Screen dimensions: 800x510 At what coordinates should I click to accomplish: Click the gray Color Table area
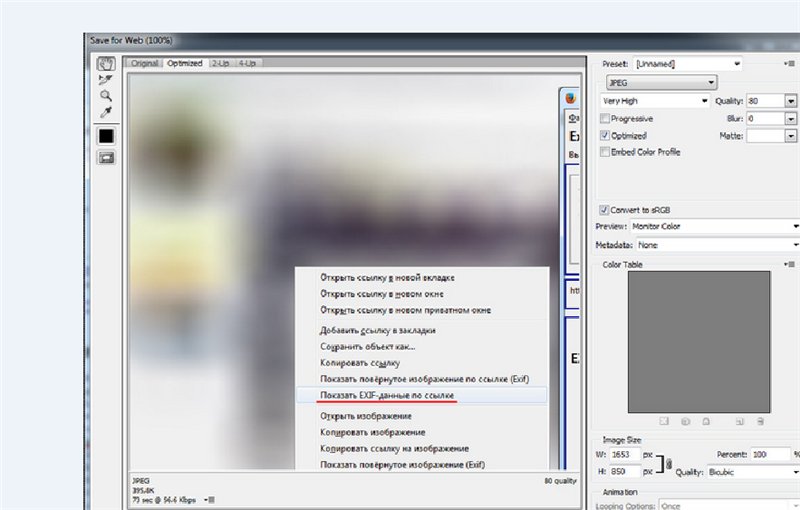tap(698, 342)
